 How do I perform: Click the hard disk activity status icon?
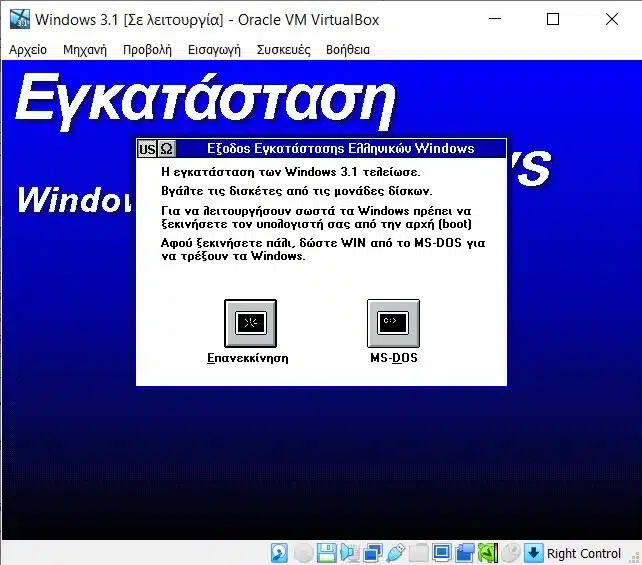pos(279,553)
